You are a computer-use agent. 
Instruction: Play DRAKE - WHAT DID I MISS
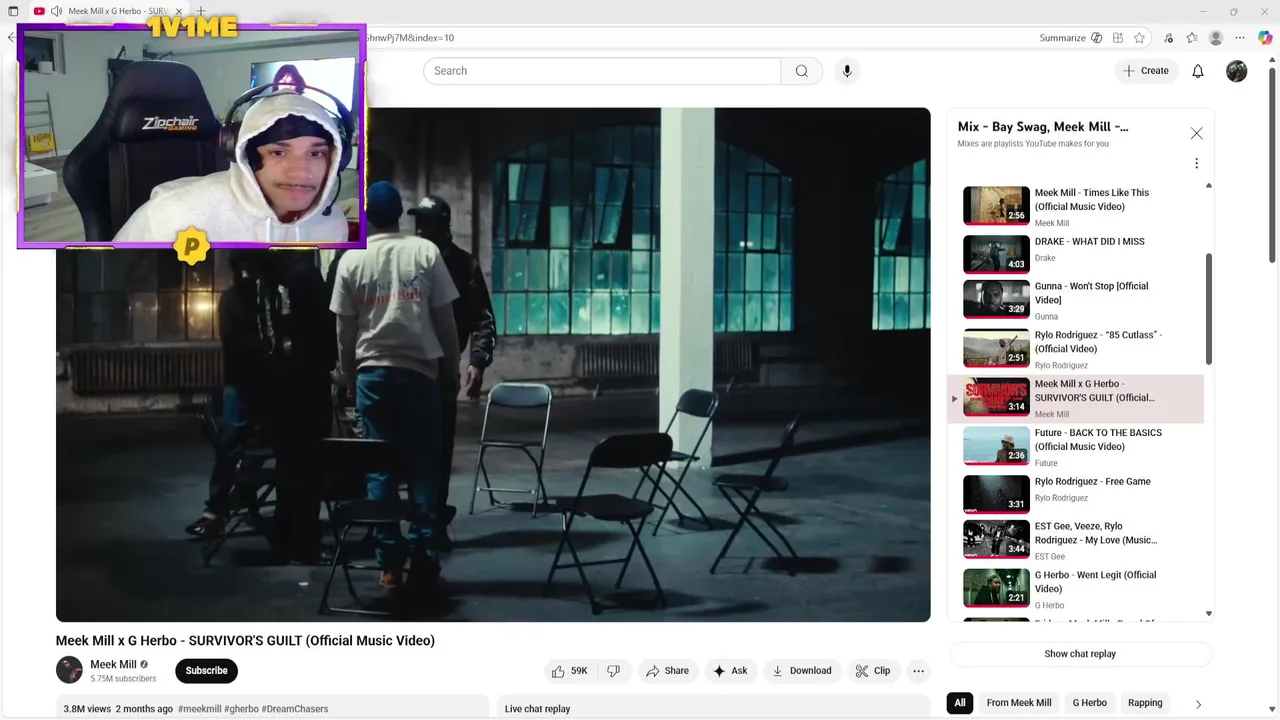click(1076, 254)
